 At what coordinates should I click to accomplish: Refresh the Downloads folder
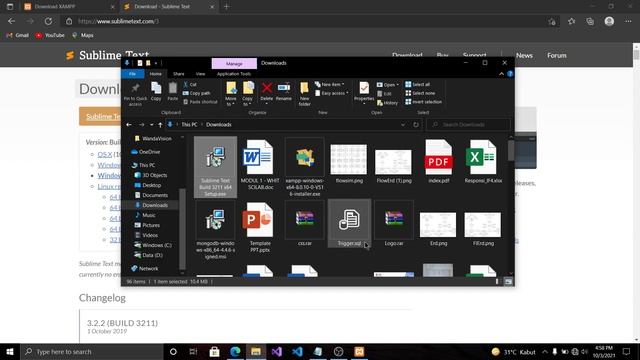click(x=416, y=124)
